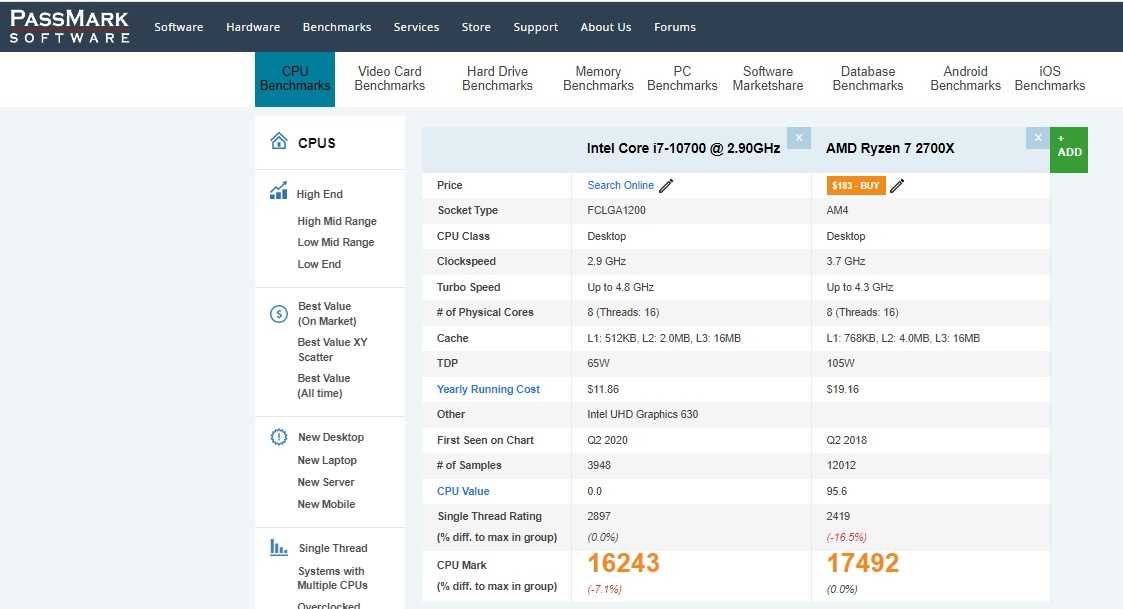This screenshot has width=1123, height=609.
Task: Open High End CPUs list
Action: [x=319, y=194]
